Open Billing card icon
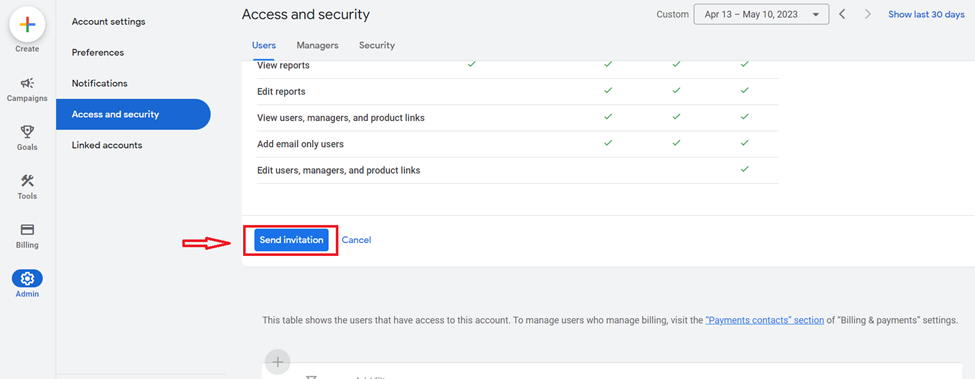Screen dimensions: 975x379 (27, 229)
